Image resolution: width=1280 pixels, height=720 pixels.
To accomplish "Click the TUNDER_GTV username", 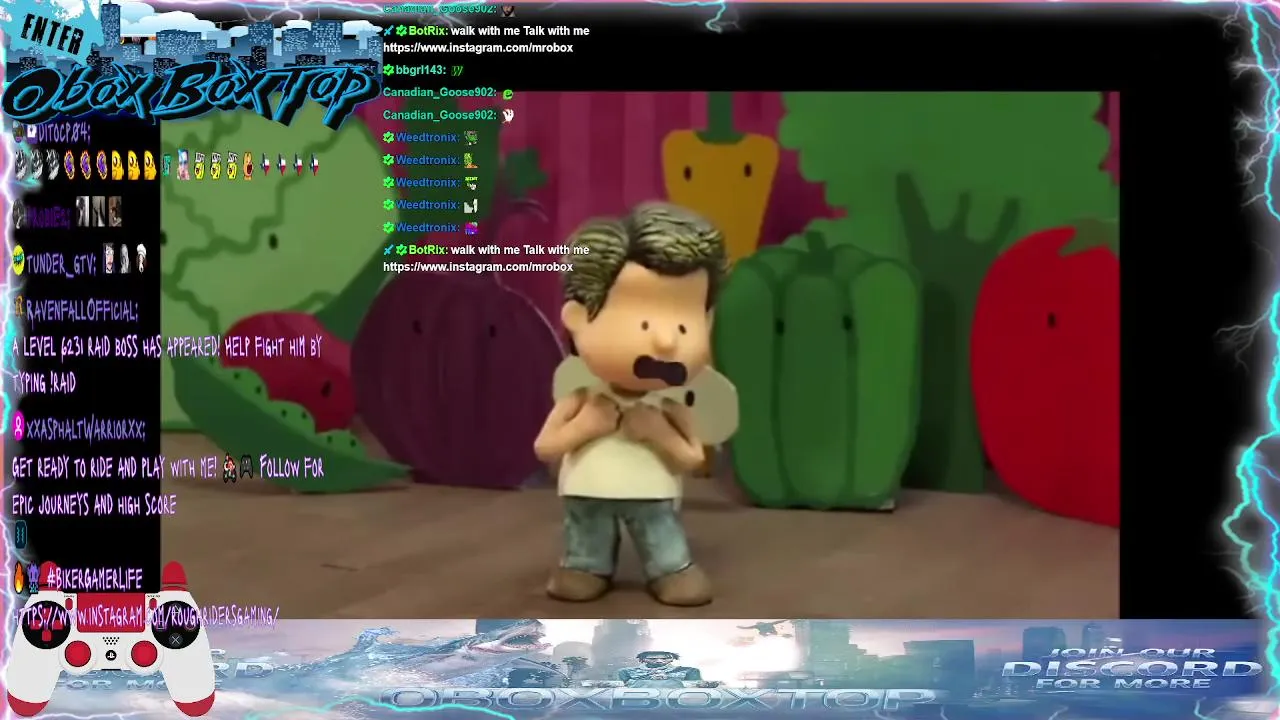I will [x=61, y=265].
